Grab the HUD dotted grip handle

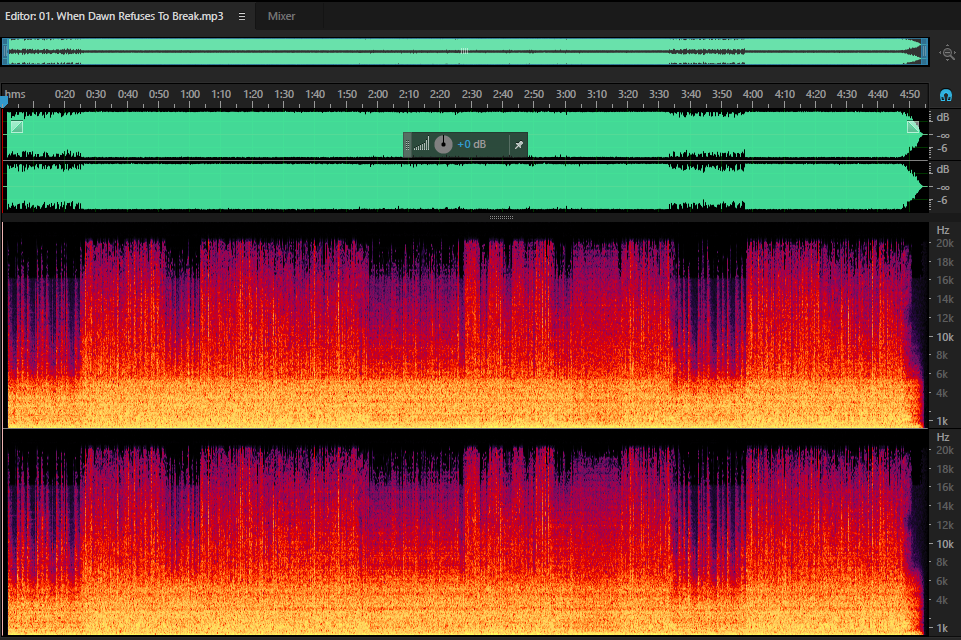(x=408, y=145)
